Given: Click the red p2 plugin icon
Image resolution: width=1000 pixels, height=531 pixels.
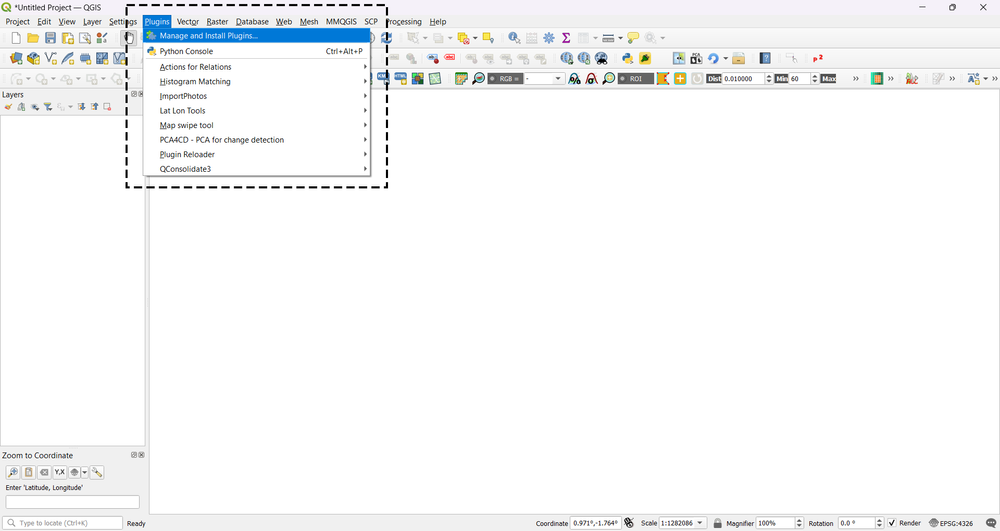Looking at the screenshot, I should click(818, 59).
